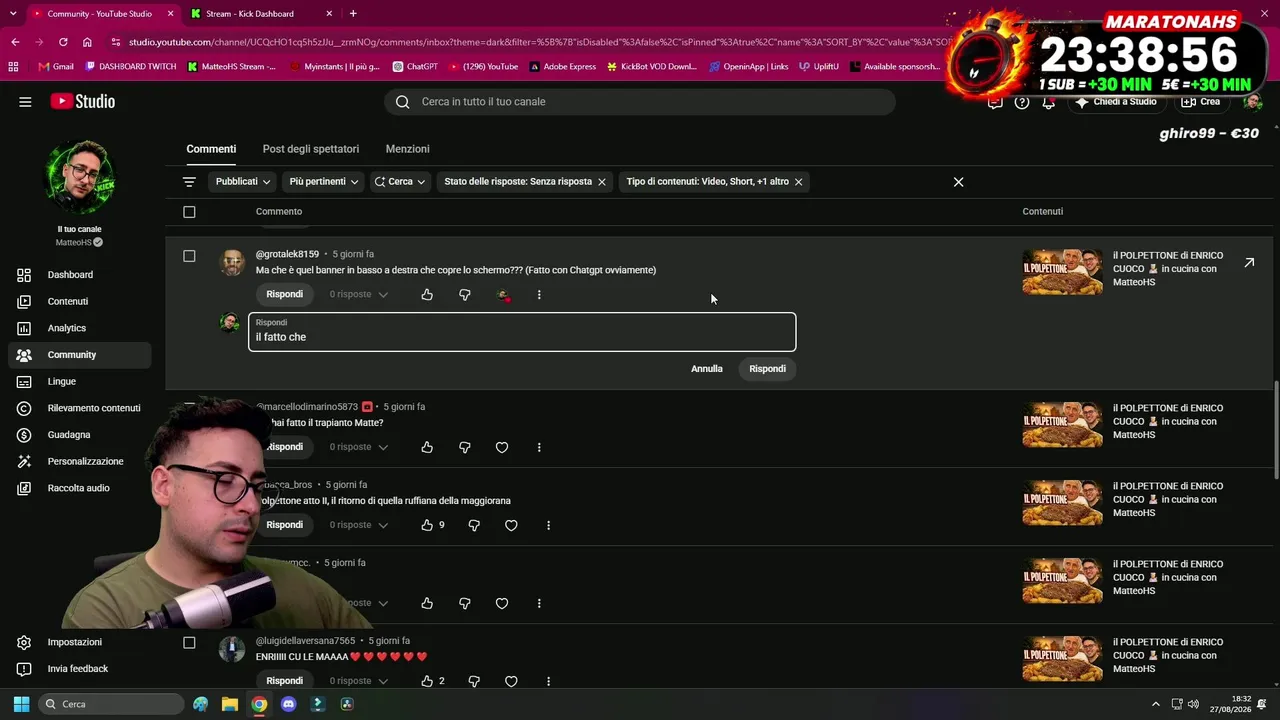
Task: Like the comment by @grotalek8159
Action: (427, 295)
